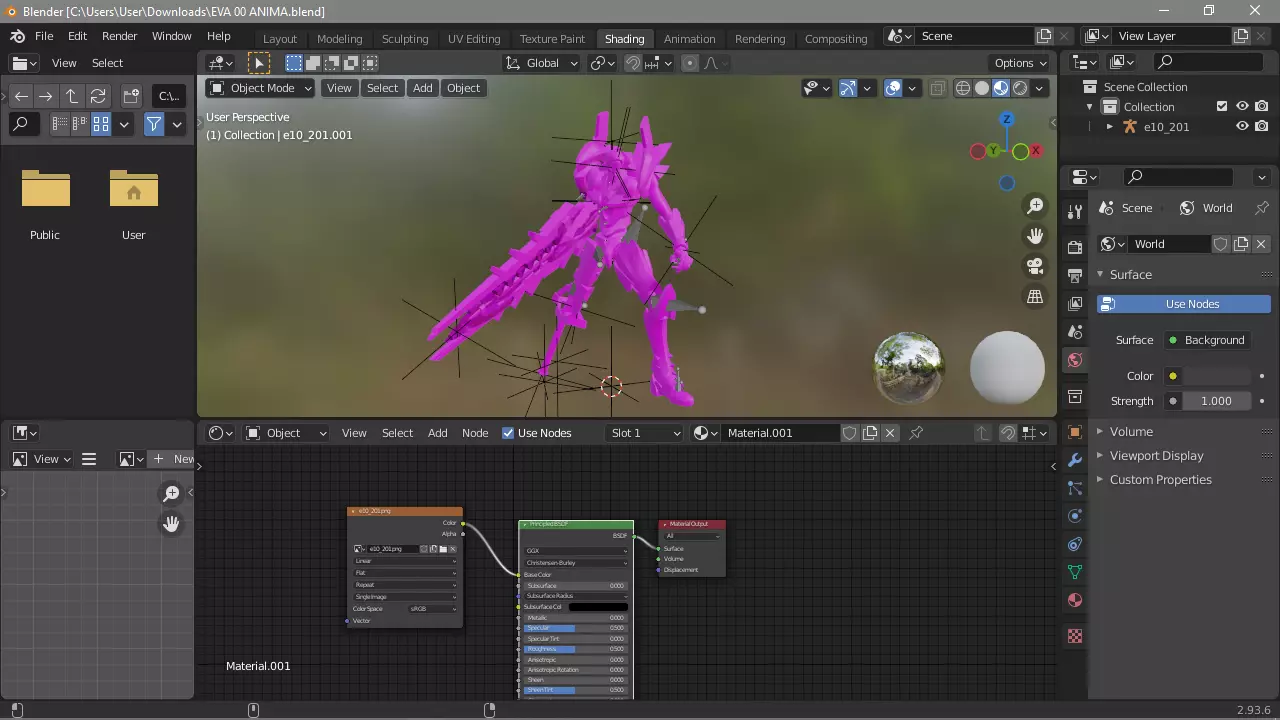This screenshot has width=1280, height=720.
Task: Open the Material properties tab
Action: (x=1075, y=600)
